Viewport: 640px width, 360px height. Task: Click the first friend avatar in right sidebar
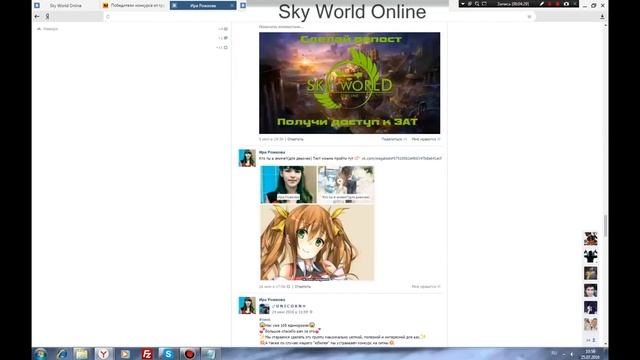(x=591, y=239)
